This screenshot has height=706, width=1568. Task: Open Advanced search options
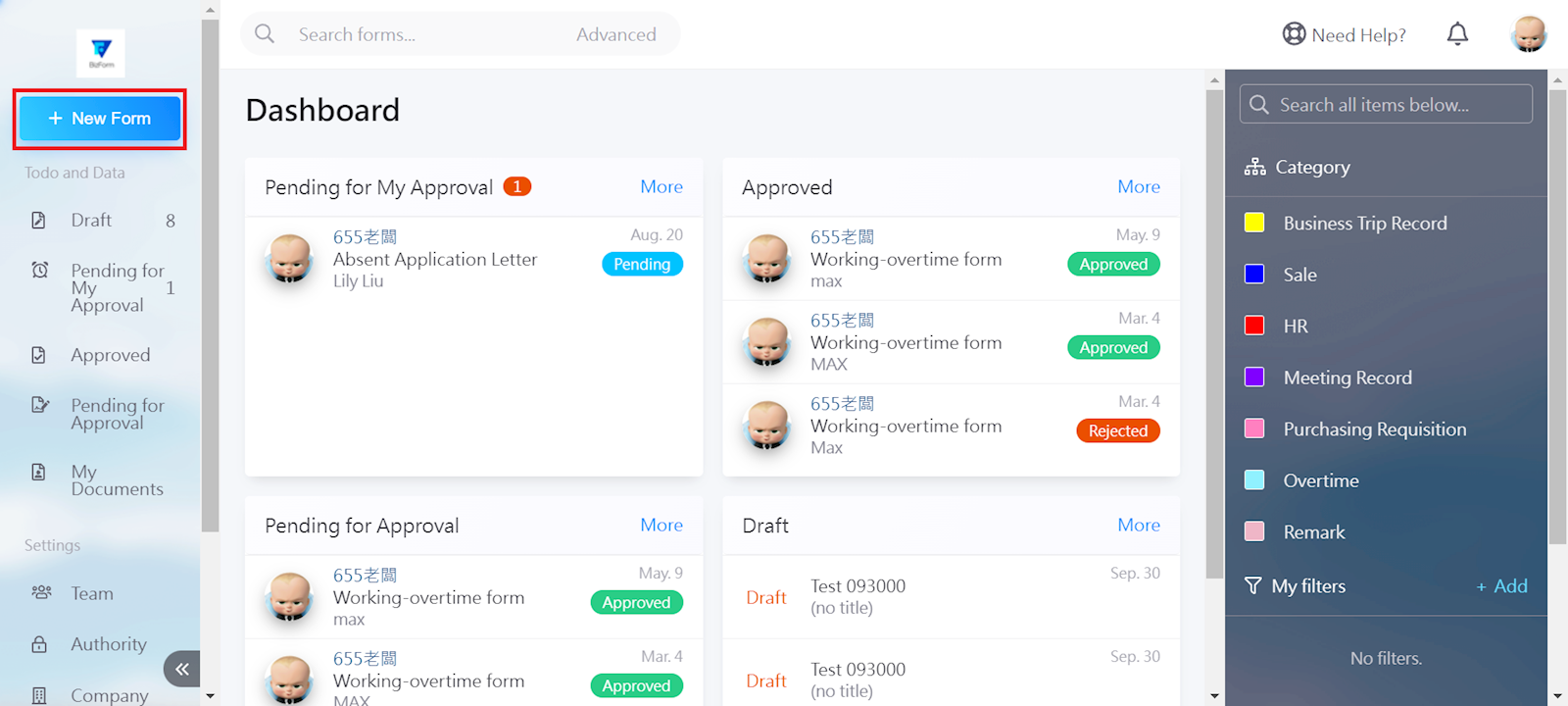point(615,34)
